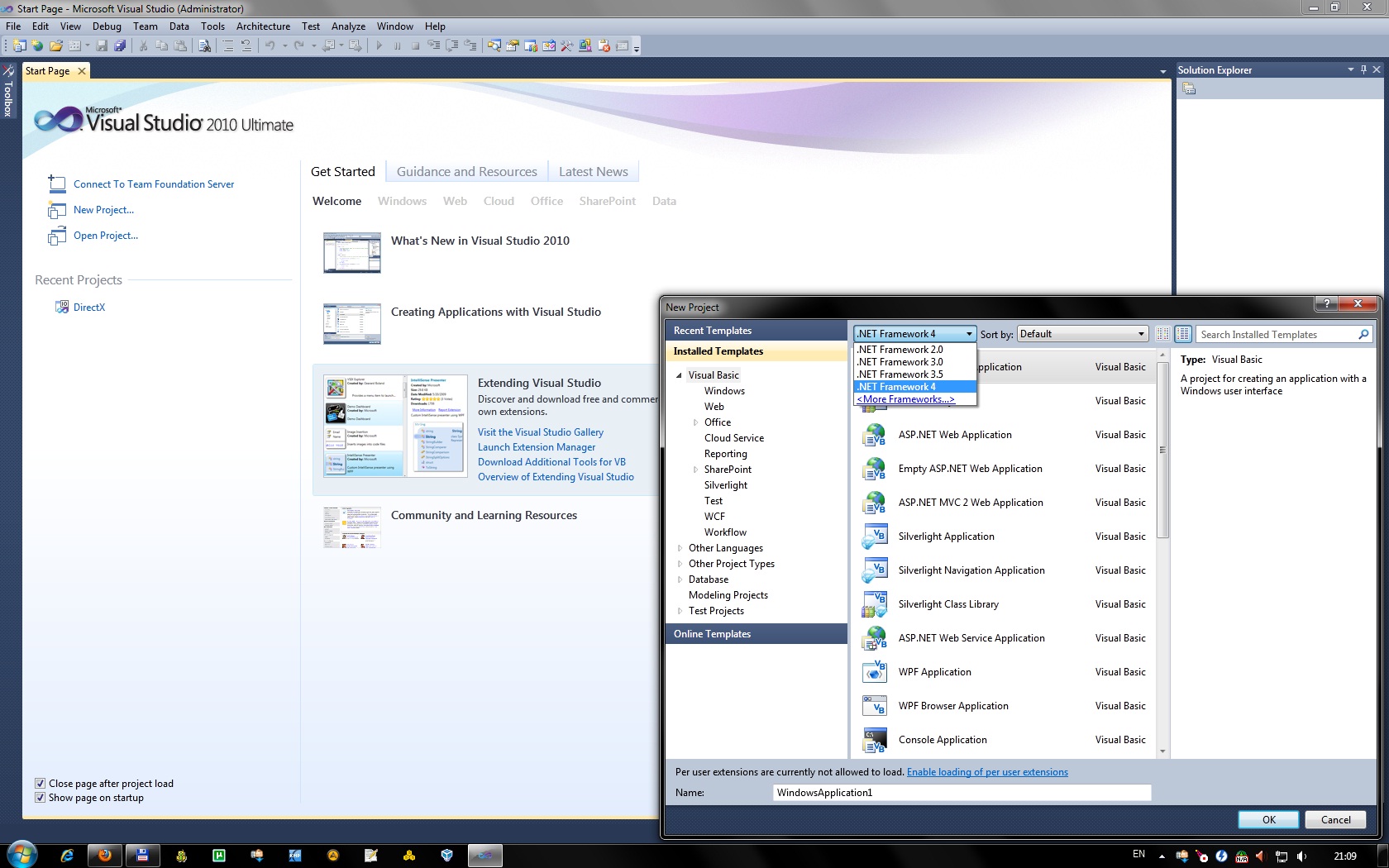Screen dimensions: 1389x868
Task: Select the SharePoint sub-tab on Start Page
Action: coord(607,201)
